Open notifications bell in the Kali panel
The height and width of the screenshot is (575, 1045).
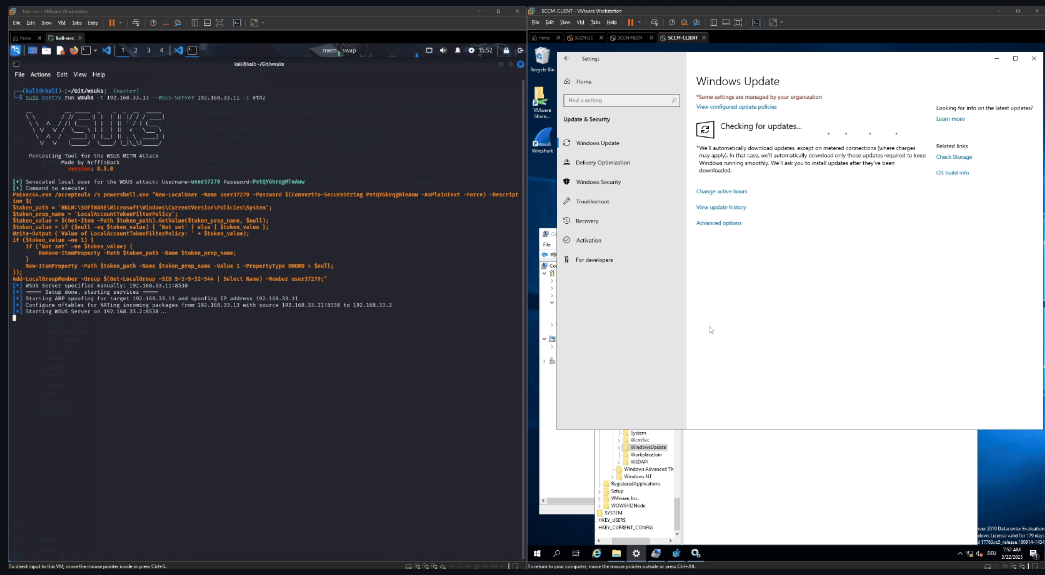click(457, 50)
